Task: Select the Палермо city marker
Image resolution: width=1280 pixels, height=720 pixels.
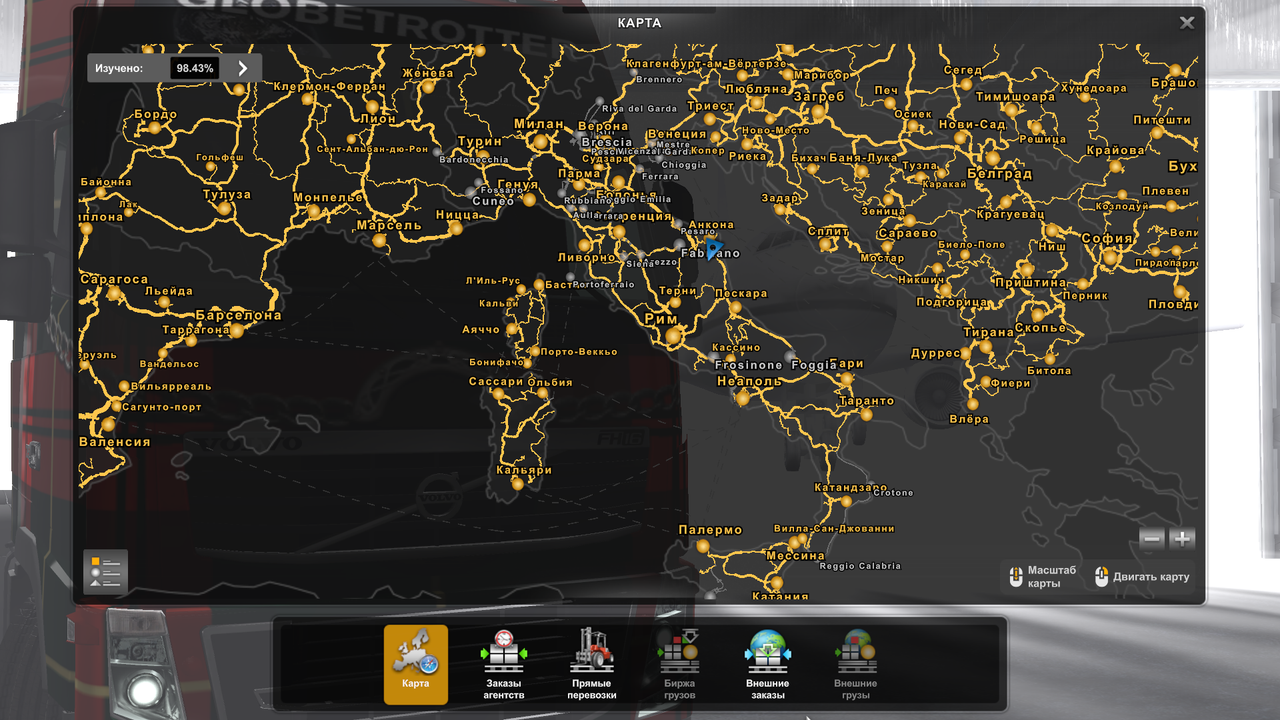Action: 703,546
